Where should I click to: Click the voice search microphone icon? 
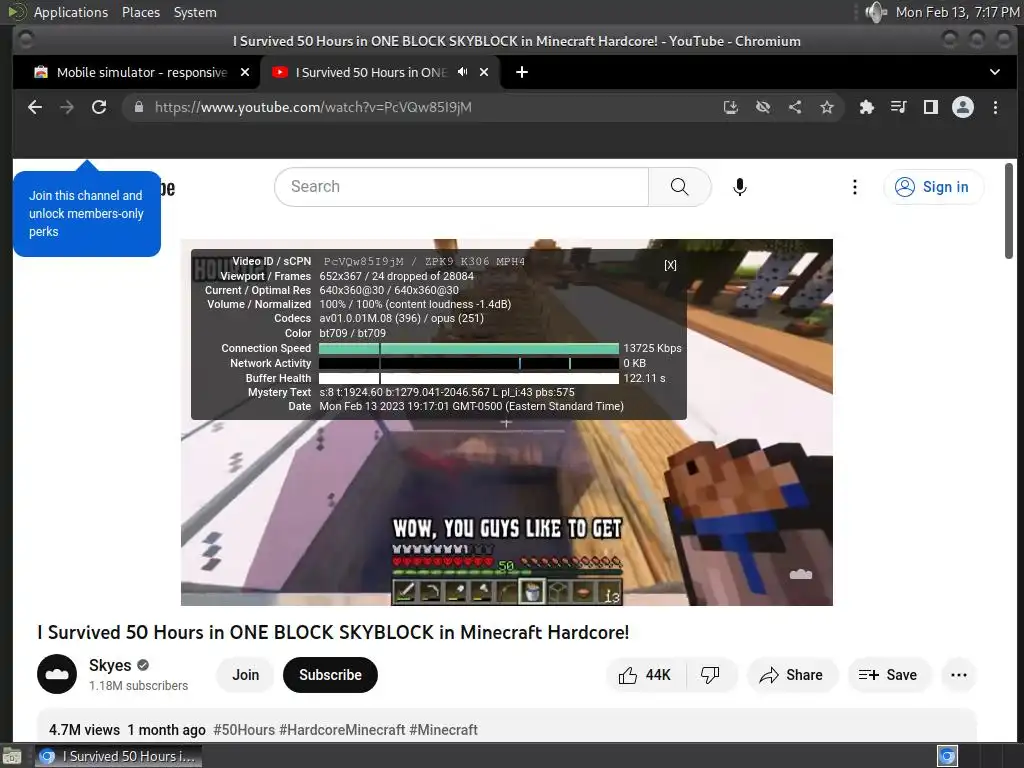[x=739, y=187]
